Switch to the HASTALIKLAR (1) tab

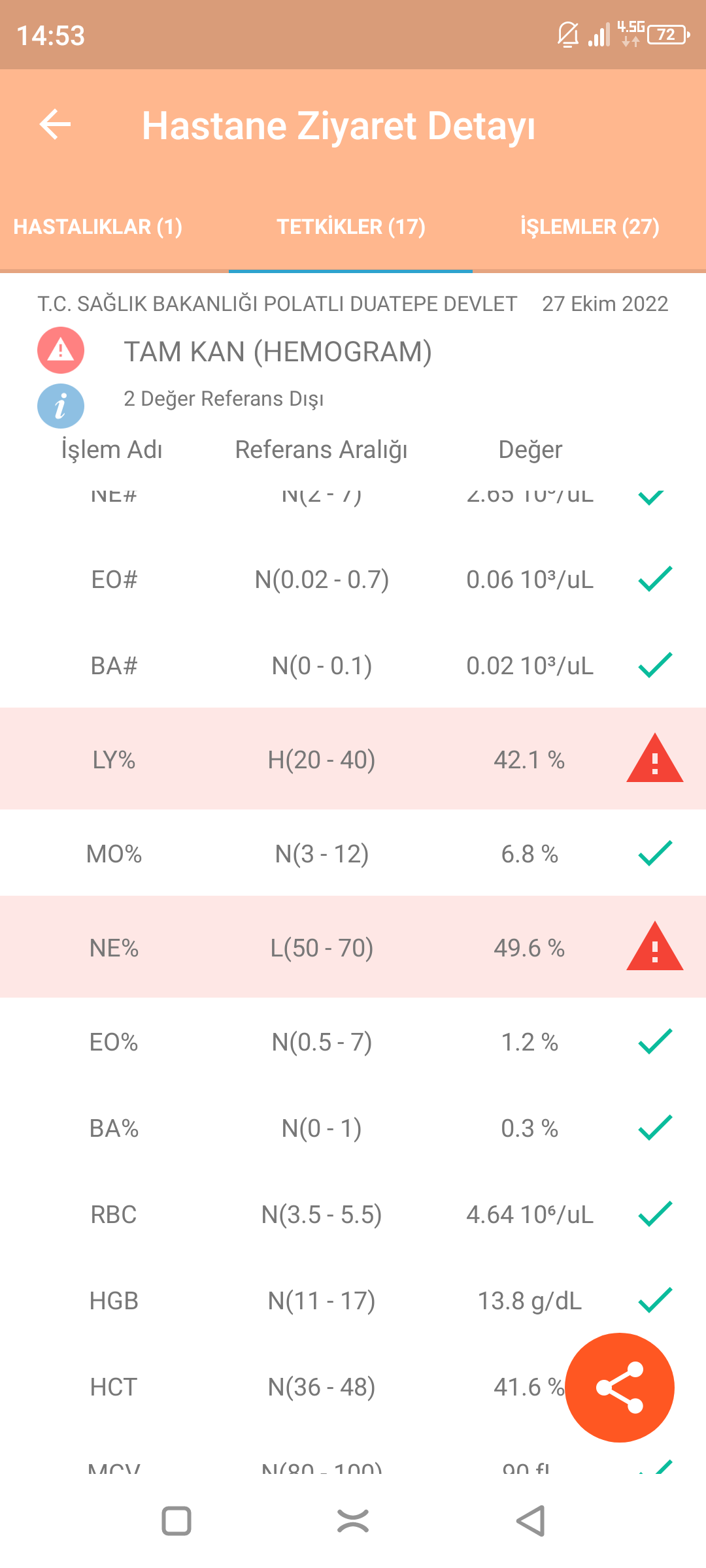[98, 227]
